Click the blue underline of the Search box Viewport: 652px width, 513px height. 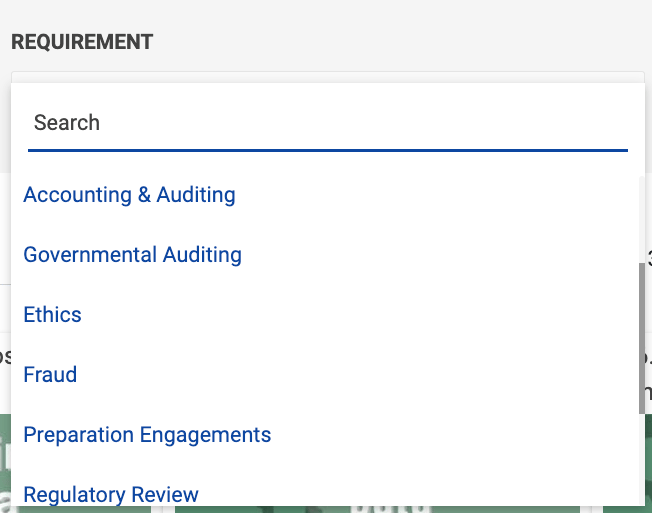tap(327, 150)
